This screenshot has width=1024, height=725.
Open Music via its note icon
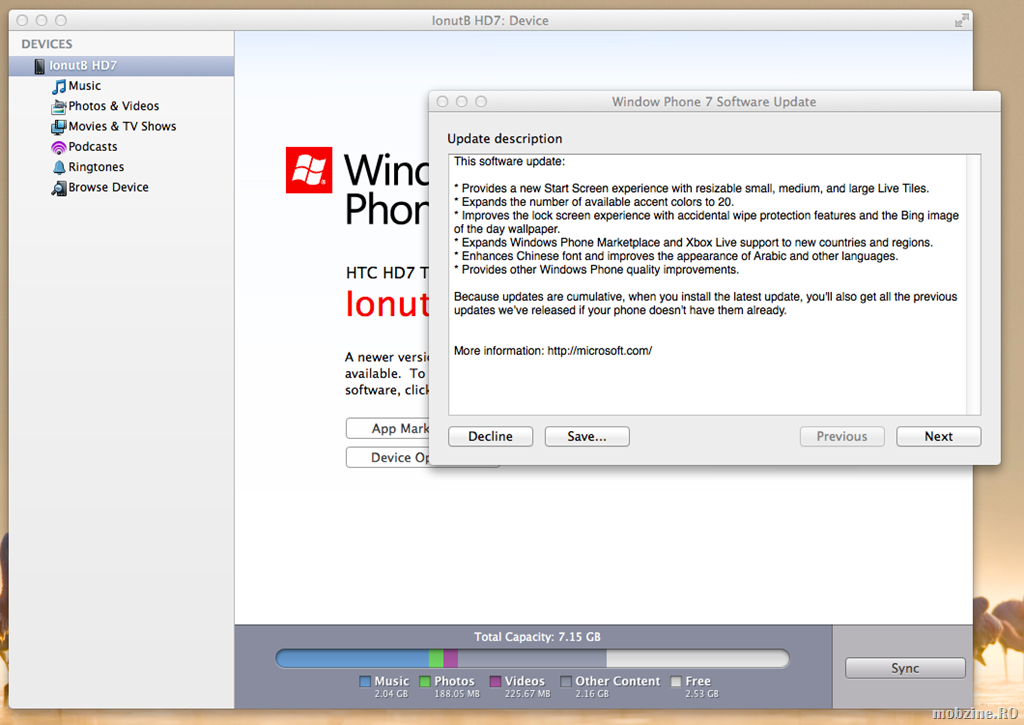59,86
